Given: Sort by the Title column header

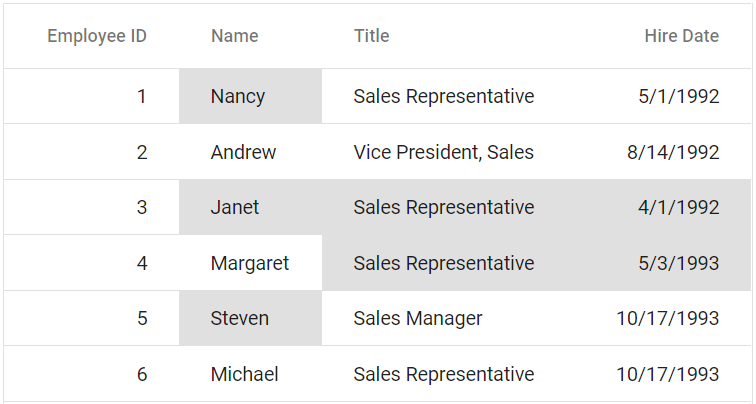Looking at the screenshot, I should pyautogui.click(x=371, y=36).
